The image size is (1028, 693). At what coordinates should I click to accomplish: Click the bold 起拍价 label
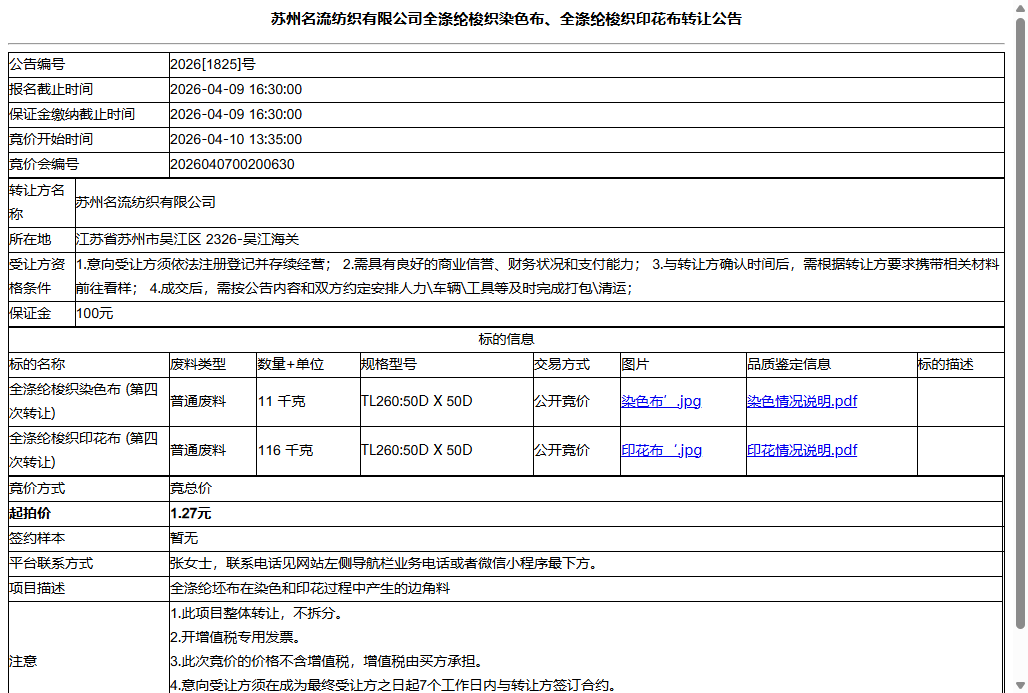click(x=30, y=513)
